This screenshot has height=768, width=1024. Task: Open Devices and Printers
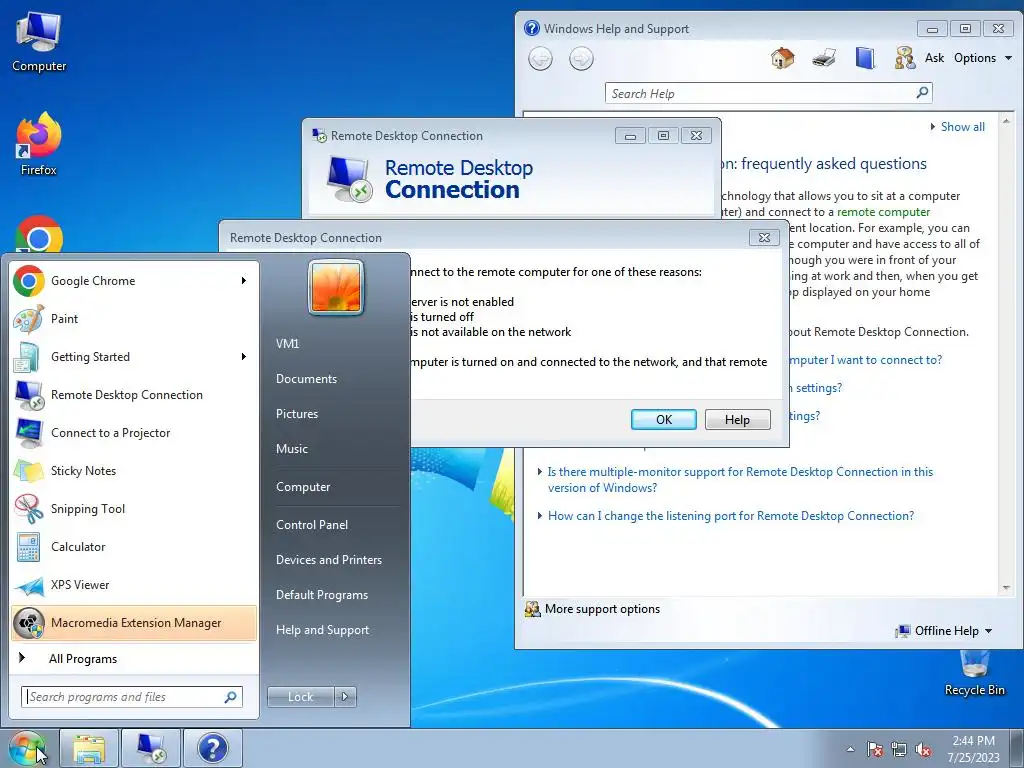click(329, 560)
